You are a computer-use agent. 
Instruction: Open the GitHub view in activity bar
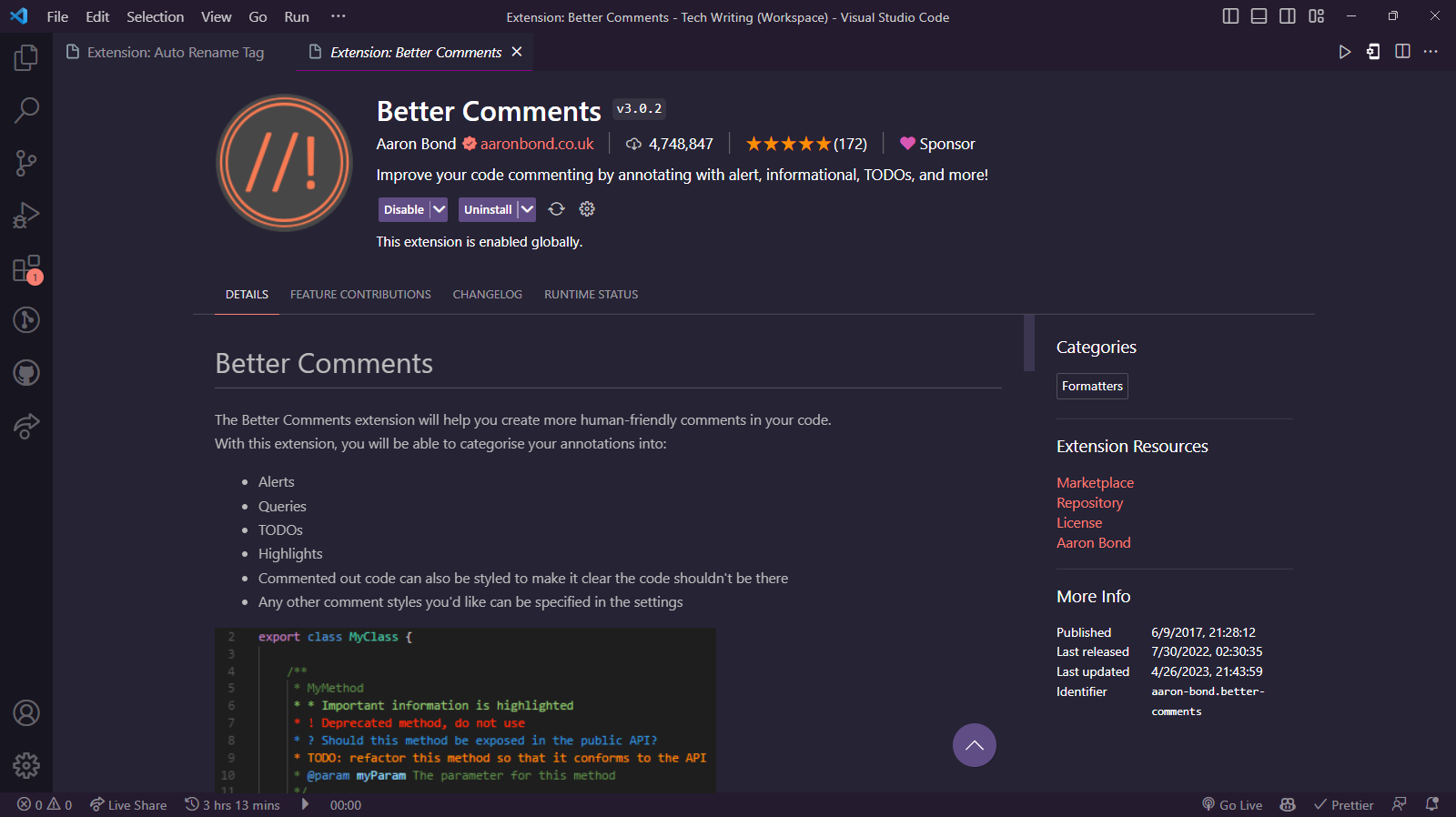(x=26, y=373)
